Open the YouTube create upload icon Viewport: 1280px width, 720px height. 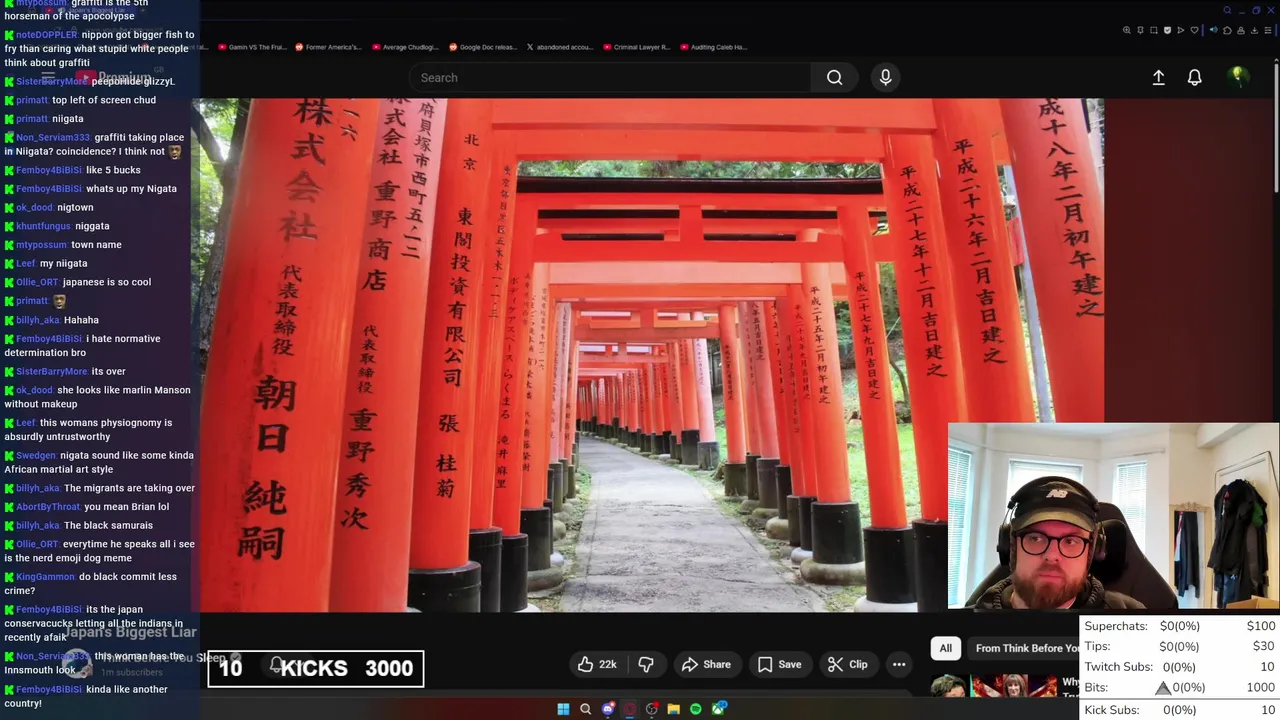click(x=1158, y=77)
